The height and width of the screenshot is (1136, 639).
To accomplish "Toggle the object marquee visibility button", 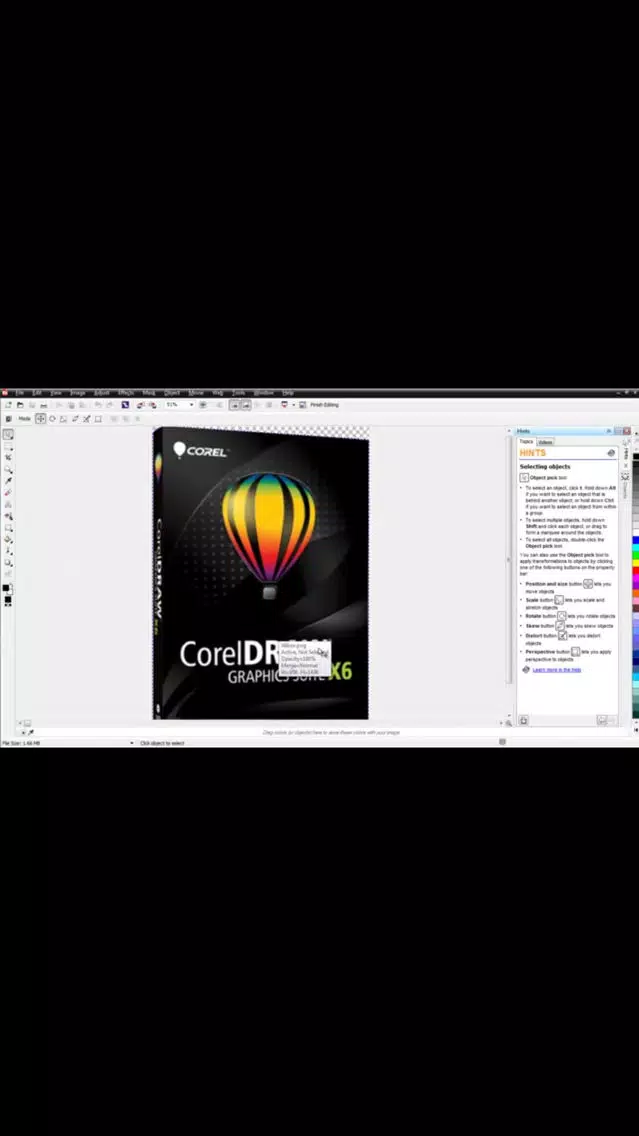I will [246, 405].
